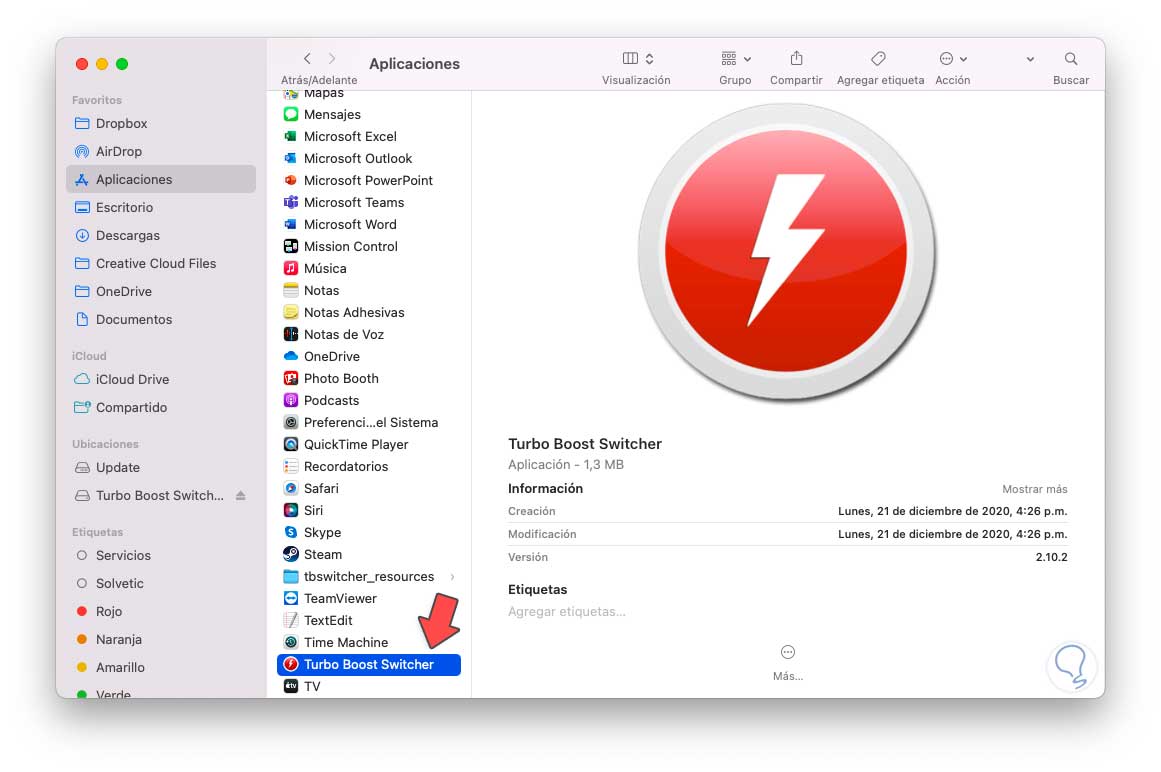1161x772 pixels.
Task: Select the Notas app icon
Action: [291, 290]
